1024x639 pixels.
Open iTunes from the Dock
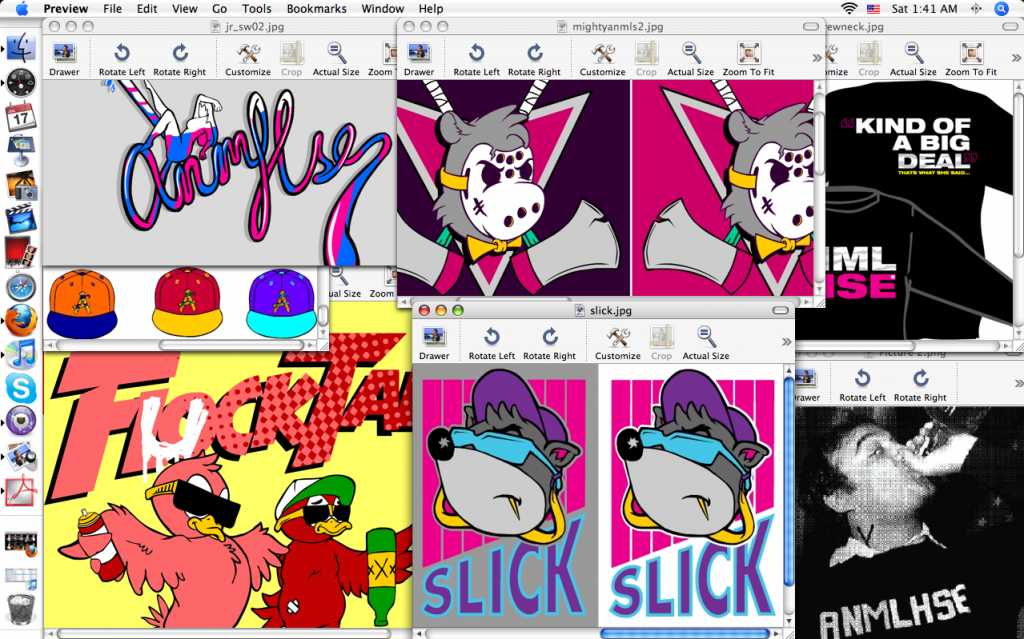pyautogui.click(x=21, y=355)
